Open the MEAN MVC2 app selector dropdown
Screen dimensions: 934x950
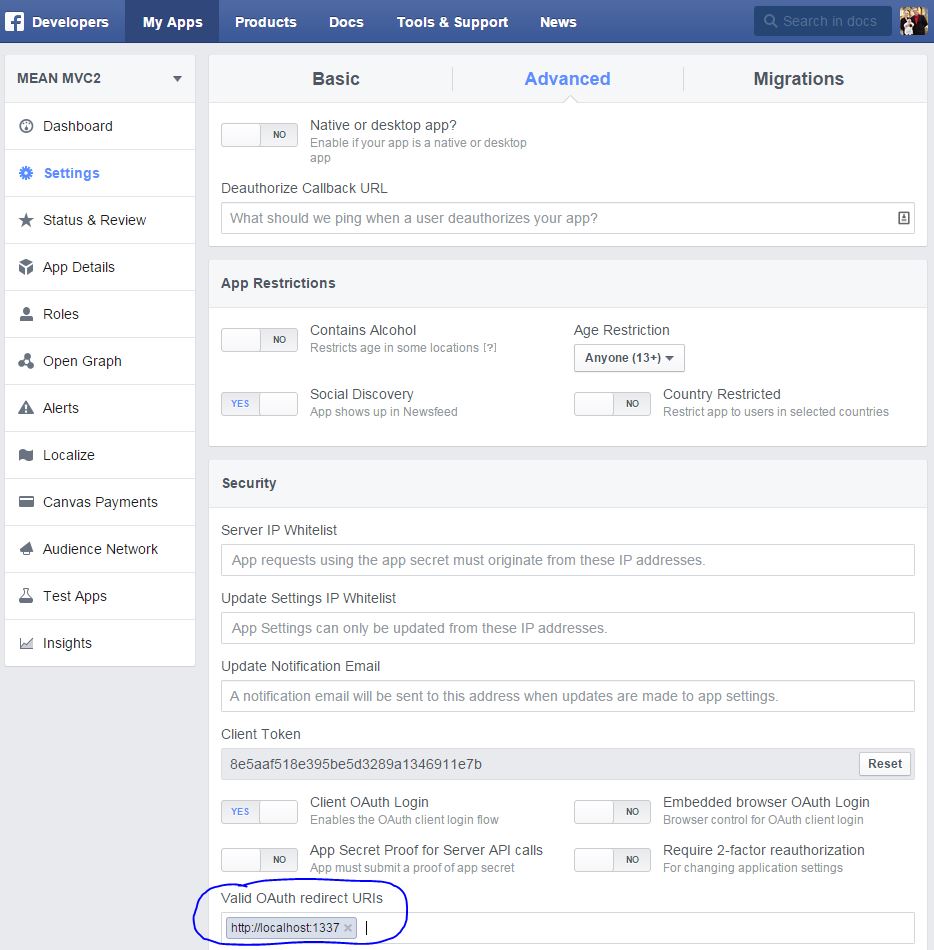(100, 79)
